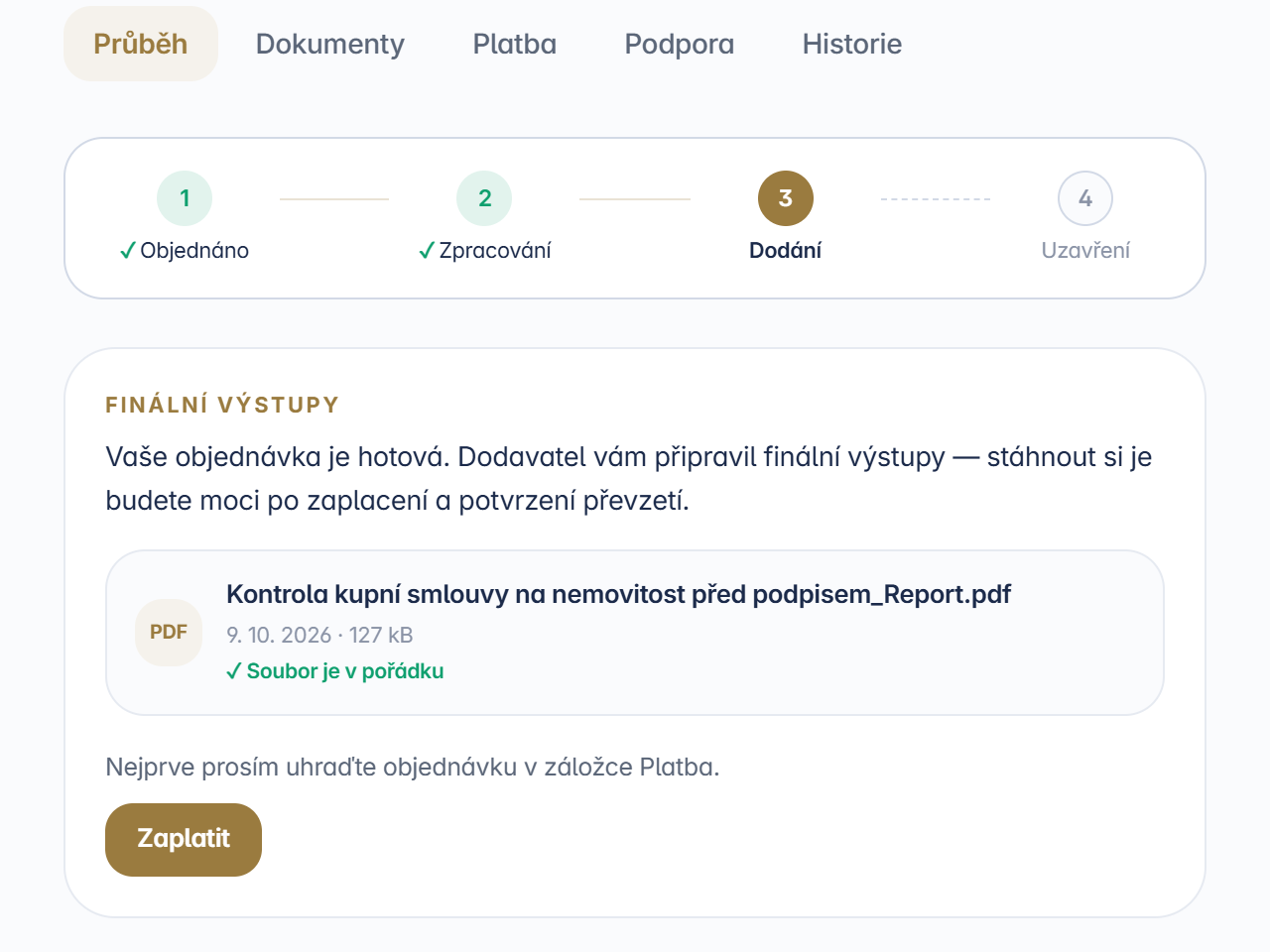
Task: Open the Platba tab
Action: coord(515,44)
